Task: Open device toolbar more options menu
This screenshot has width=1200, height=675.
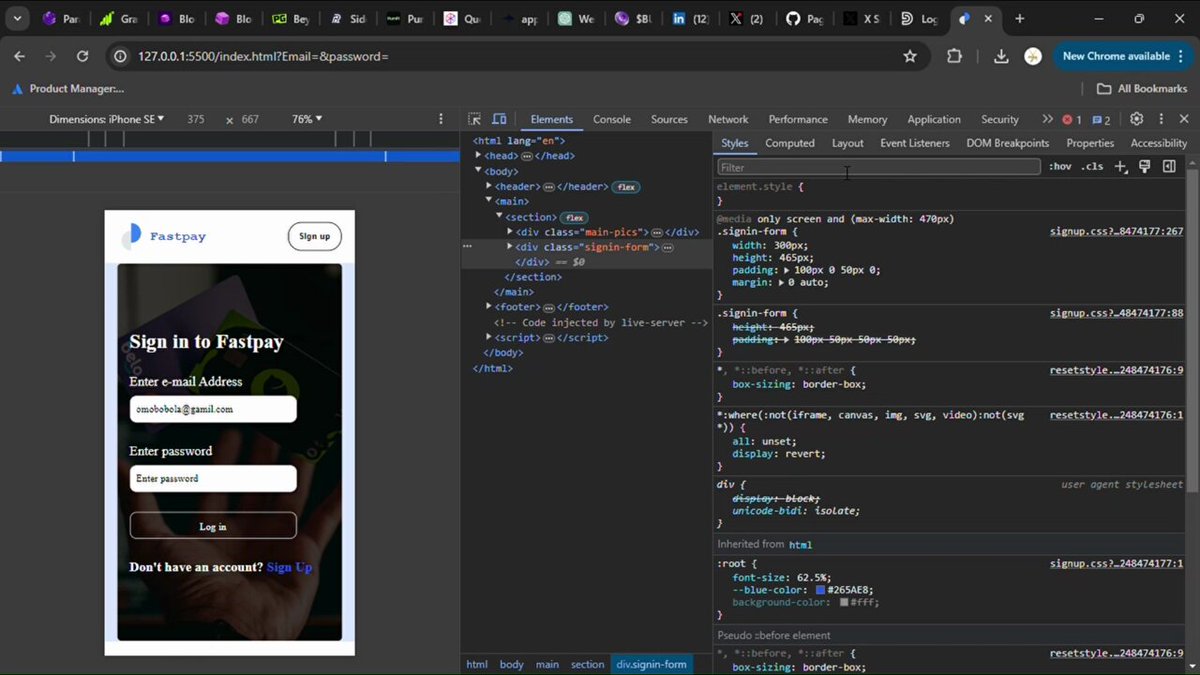Action: 441,119
